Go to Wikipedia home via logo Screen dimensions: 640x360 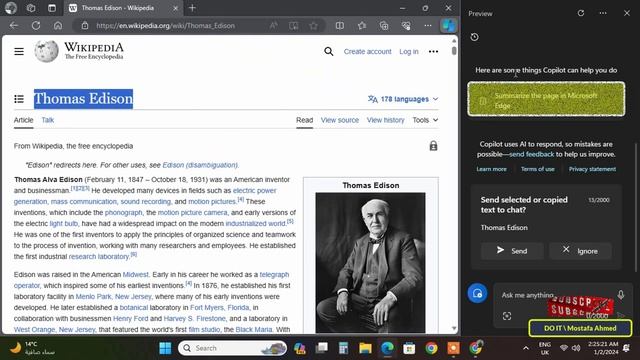coord(79,51)
